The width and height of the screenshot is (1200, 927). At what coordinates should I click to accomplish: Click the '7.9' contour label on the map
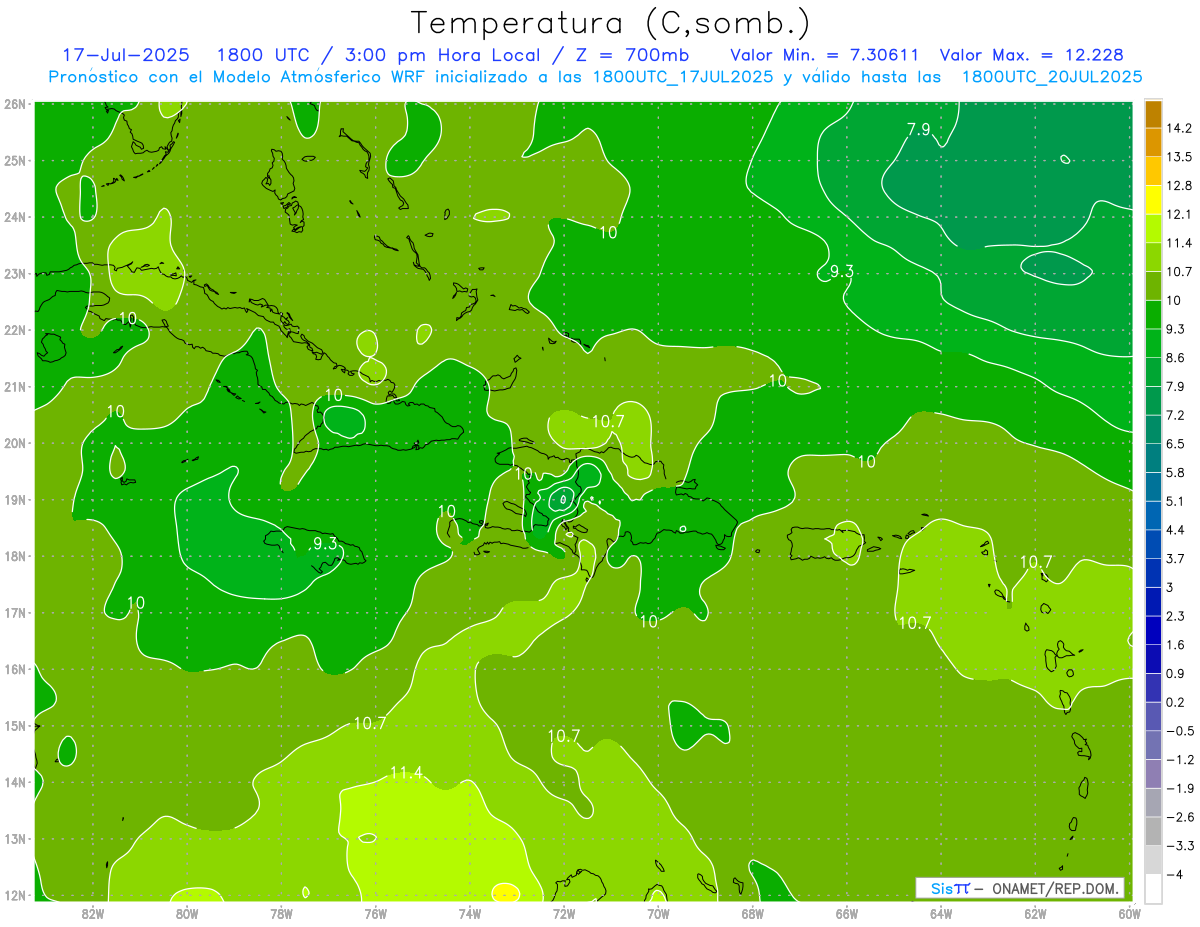[919, 129]
